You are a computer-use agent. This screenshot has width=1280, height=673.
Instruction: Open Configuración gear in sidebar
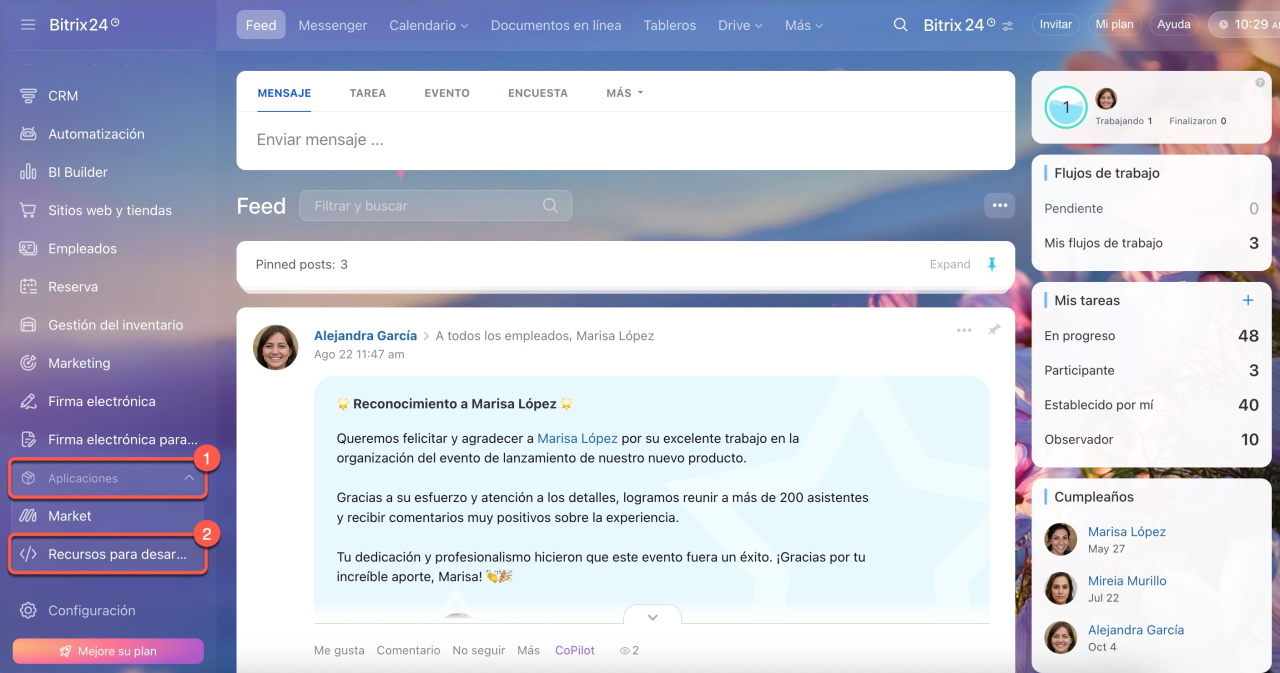(28, 610)
